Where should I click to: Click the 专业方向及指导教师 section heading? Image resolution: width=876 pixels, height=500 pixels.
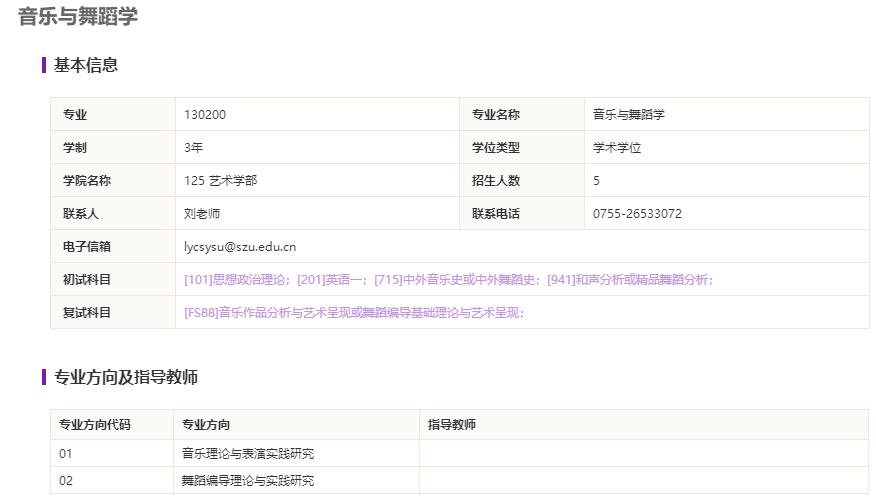click(x=126, y=377)
